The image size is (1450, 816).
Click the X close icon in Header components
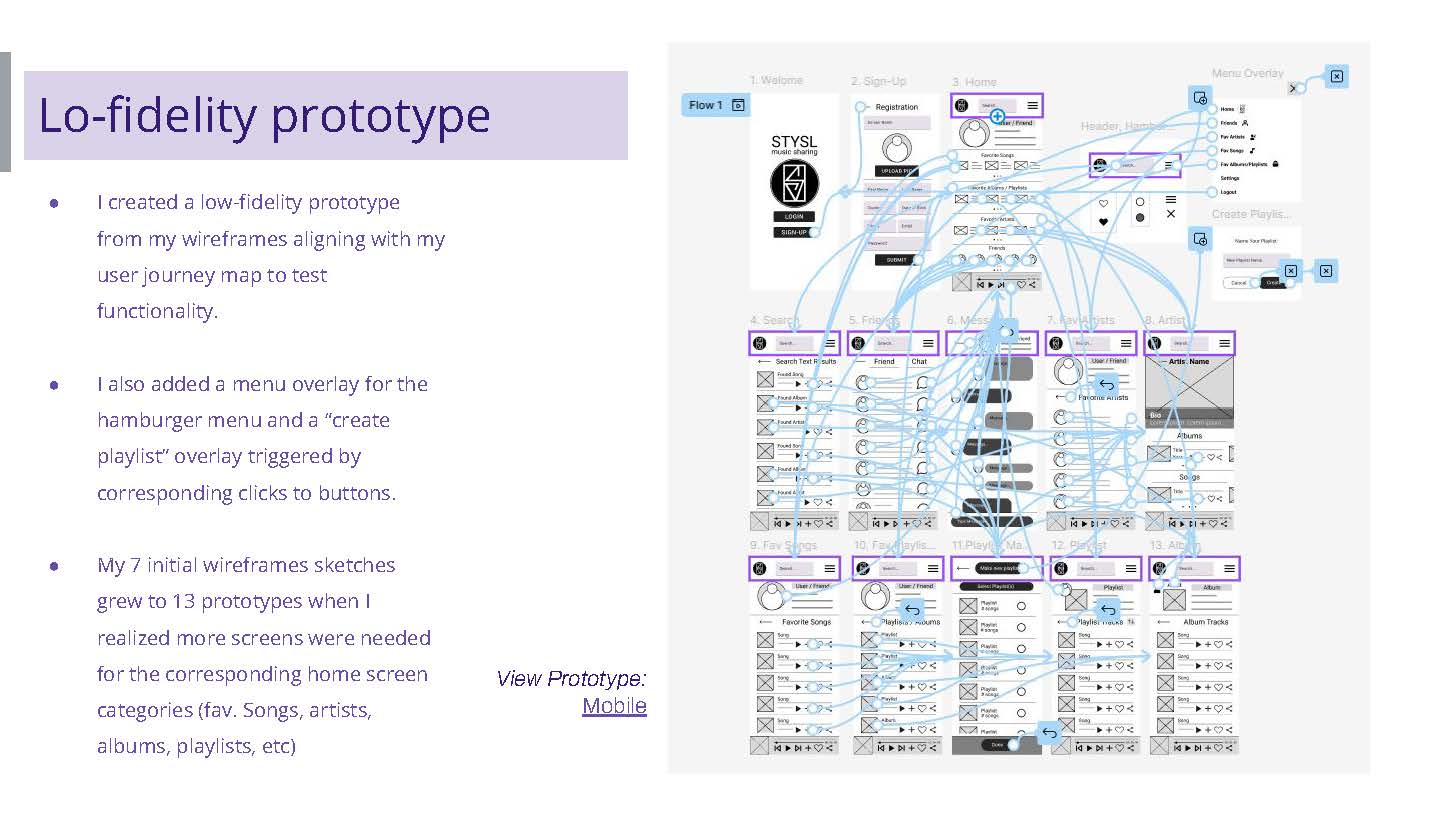point(1171,214)
